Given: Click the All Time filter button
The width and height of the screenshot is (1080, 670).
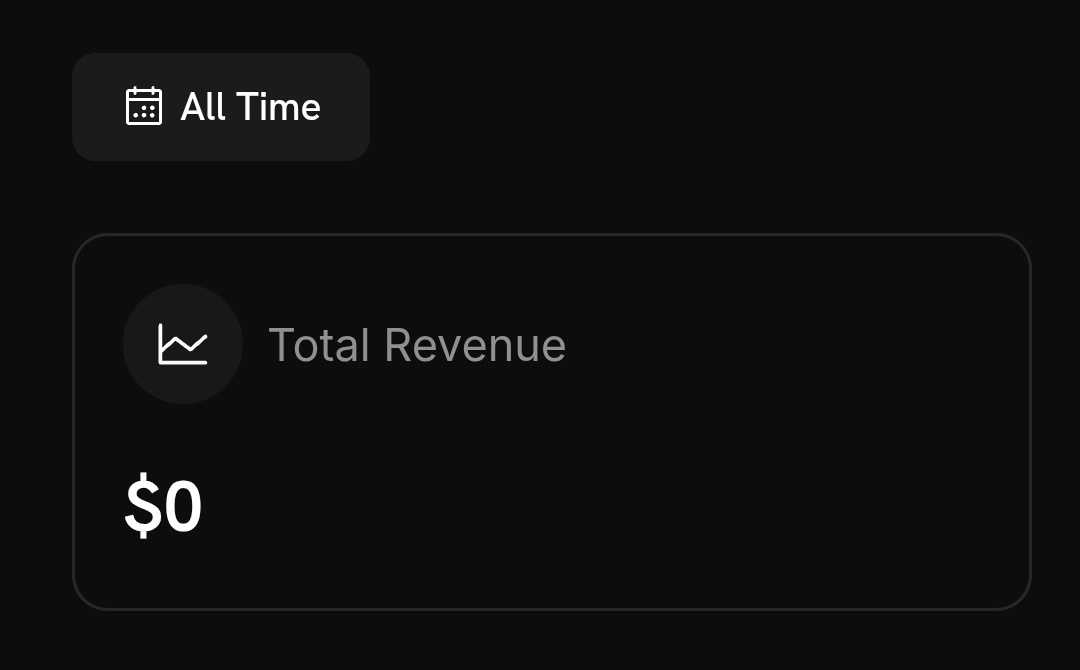Looking at the screenshot, I should [x=221, y=107].
